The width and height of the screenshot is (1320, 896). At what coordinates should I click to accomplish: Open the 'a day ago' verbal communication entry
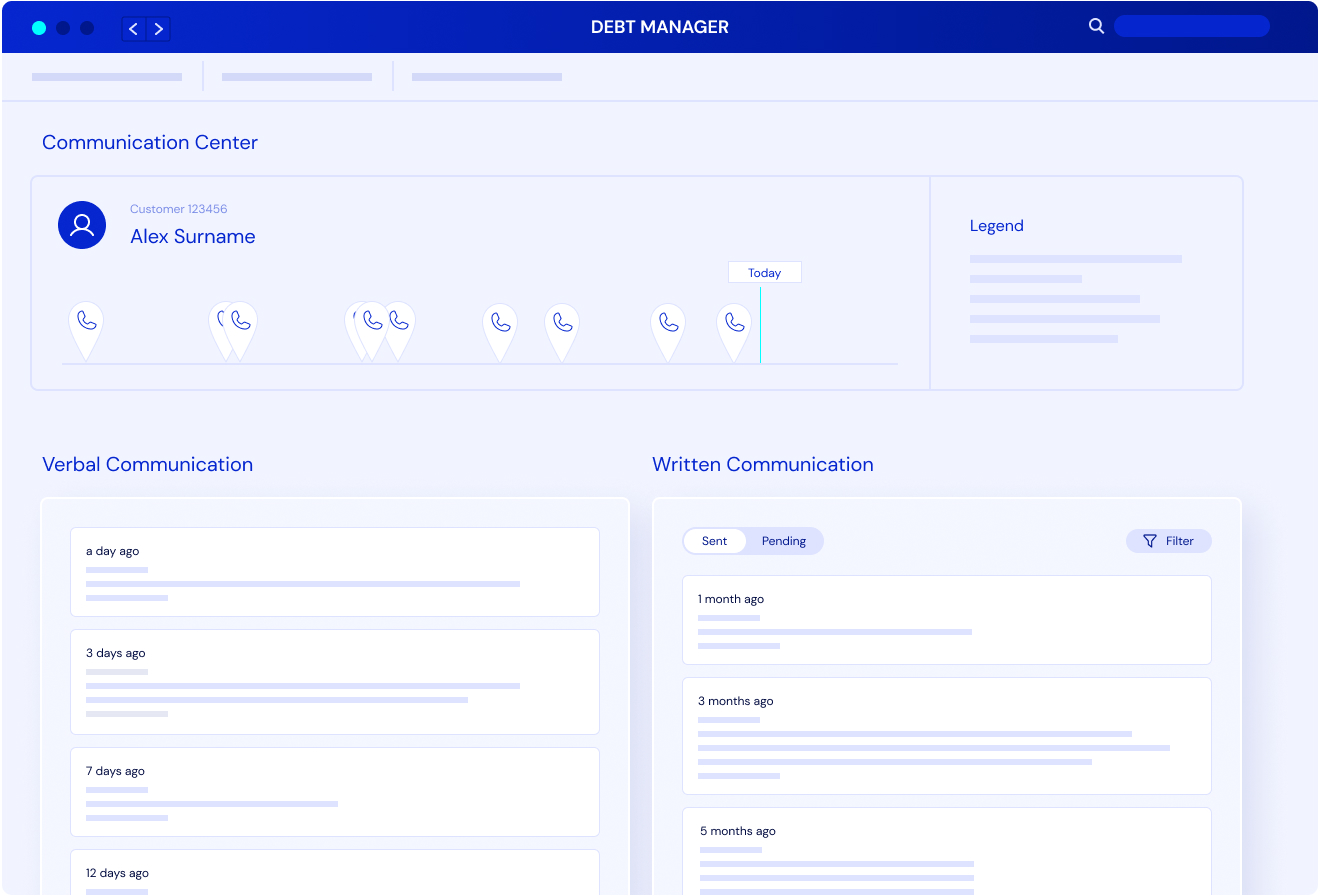click(x=334, y=572)
